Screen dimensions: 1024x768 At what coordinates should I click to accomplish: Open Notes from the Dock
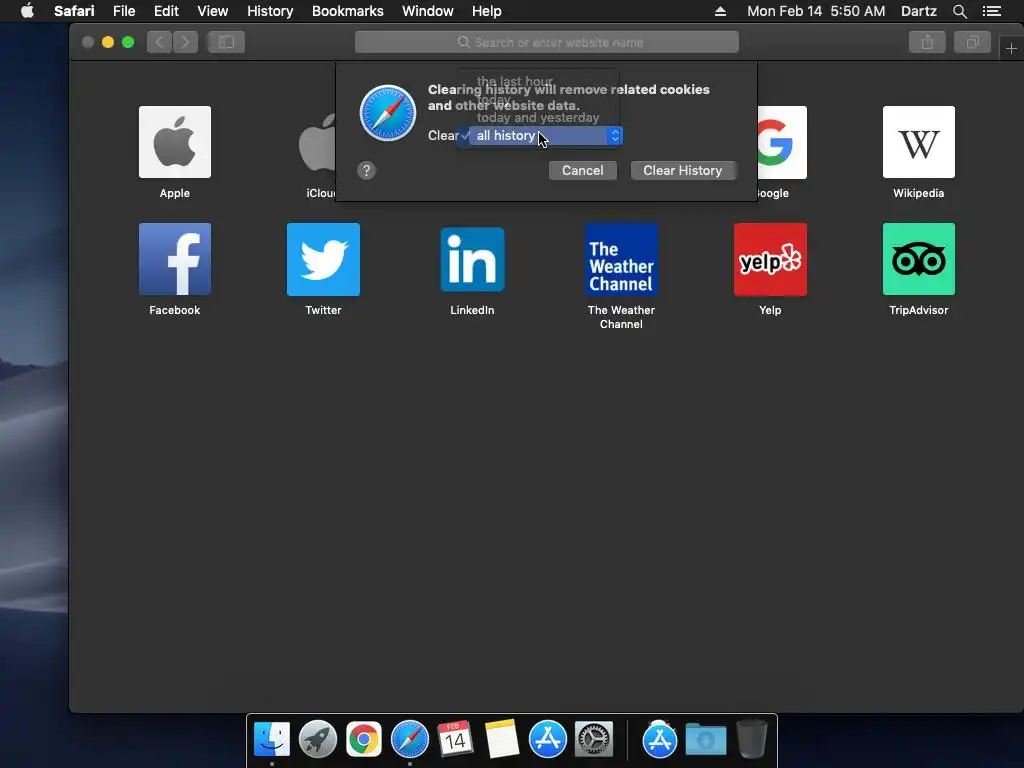coord(502,739)
